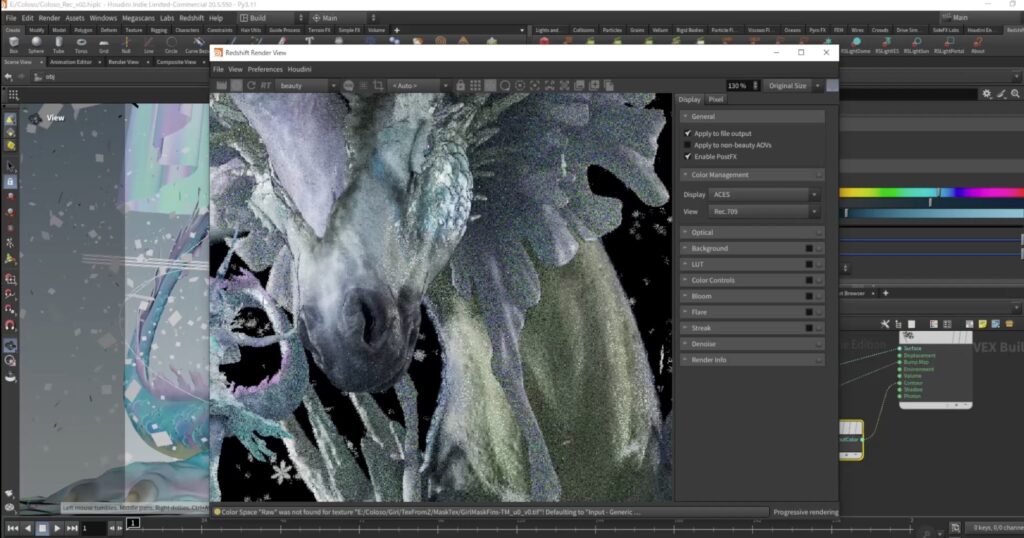This screenshot has width=1024, height=538.
Task: Click play forward on the timeline
Action: click(x=57, y=527)
